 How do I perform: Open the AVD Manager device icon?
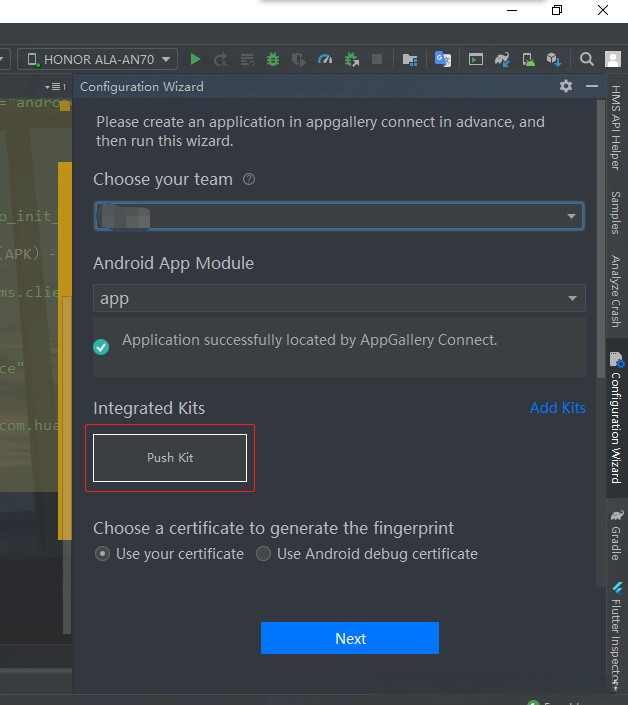point(528,59)
